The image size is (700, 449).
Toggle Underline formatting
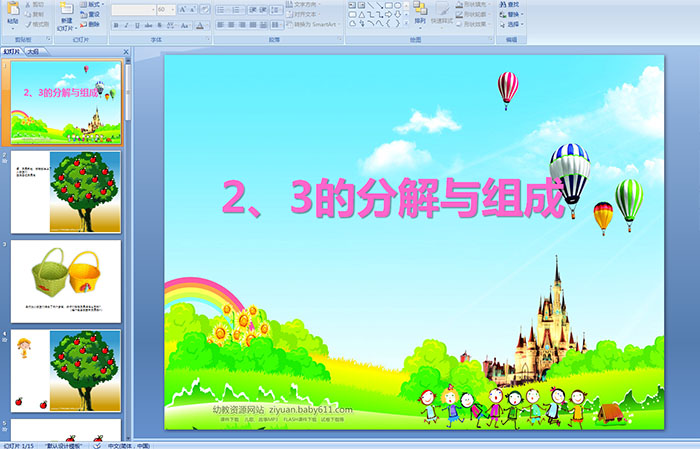137,25
